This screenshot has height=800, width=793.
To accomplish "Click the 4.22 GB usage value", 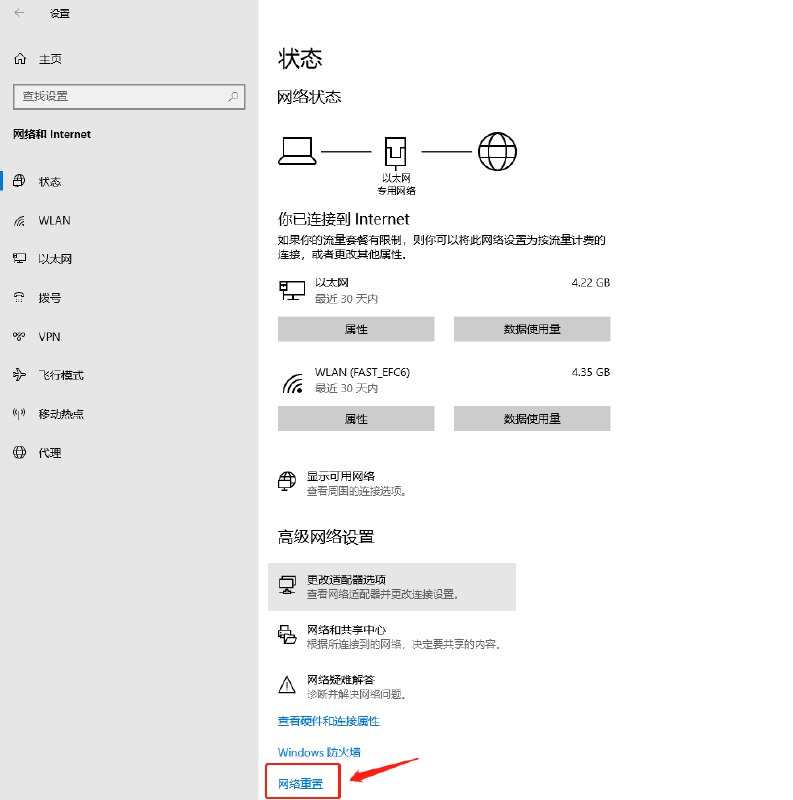I will coord(590,283).
